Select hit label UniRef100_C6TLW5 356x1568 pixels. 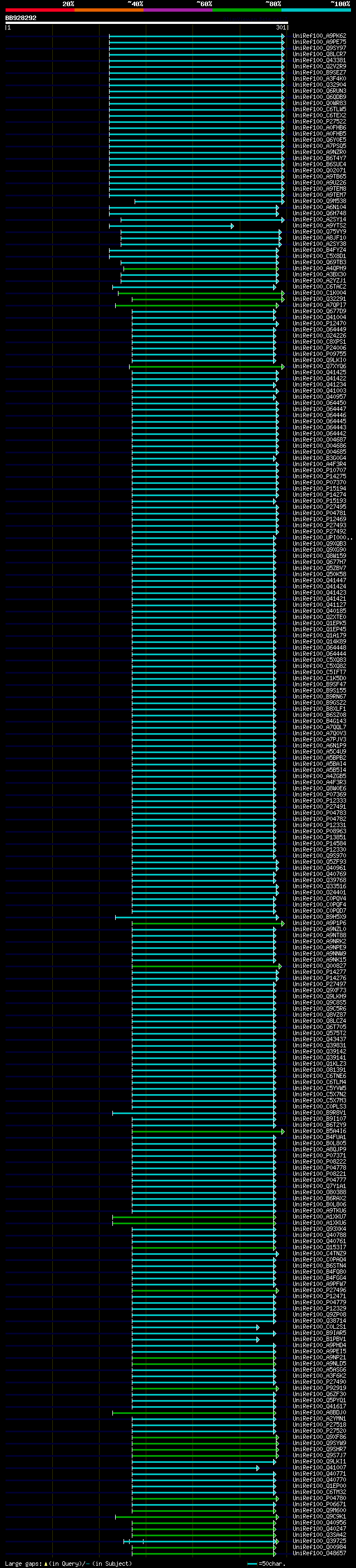tap(319, 109)
